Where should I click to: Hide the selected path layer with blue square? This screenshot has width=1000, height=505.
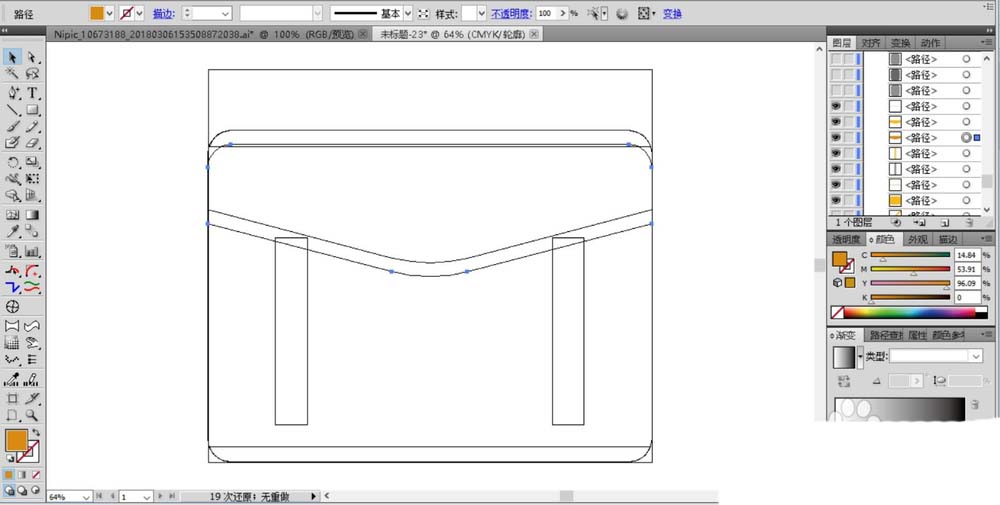pos(835,138)
